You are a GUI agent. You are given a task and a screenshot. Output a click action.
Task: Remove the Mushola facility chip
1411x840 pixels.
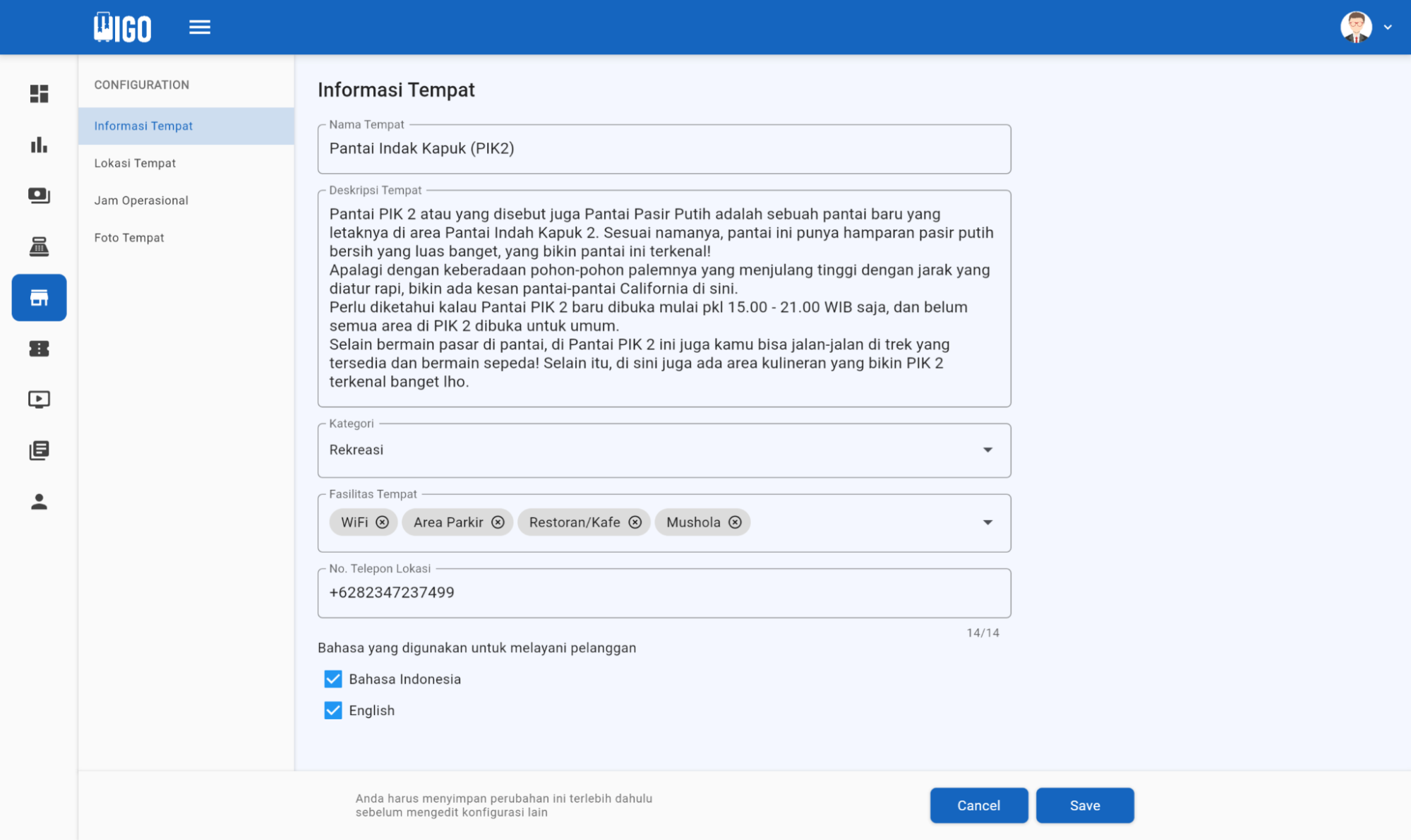[x=735, y=522]
